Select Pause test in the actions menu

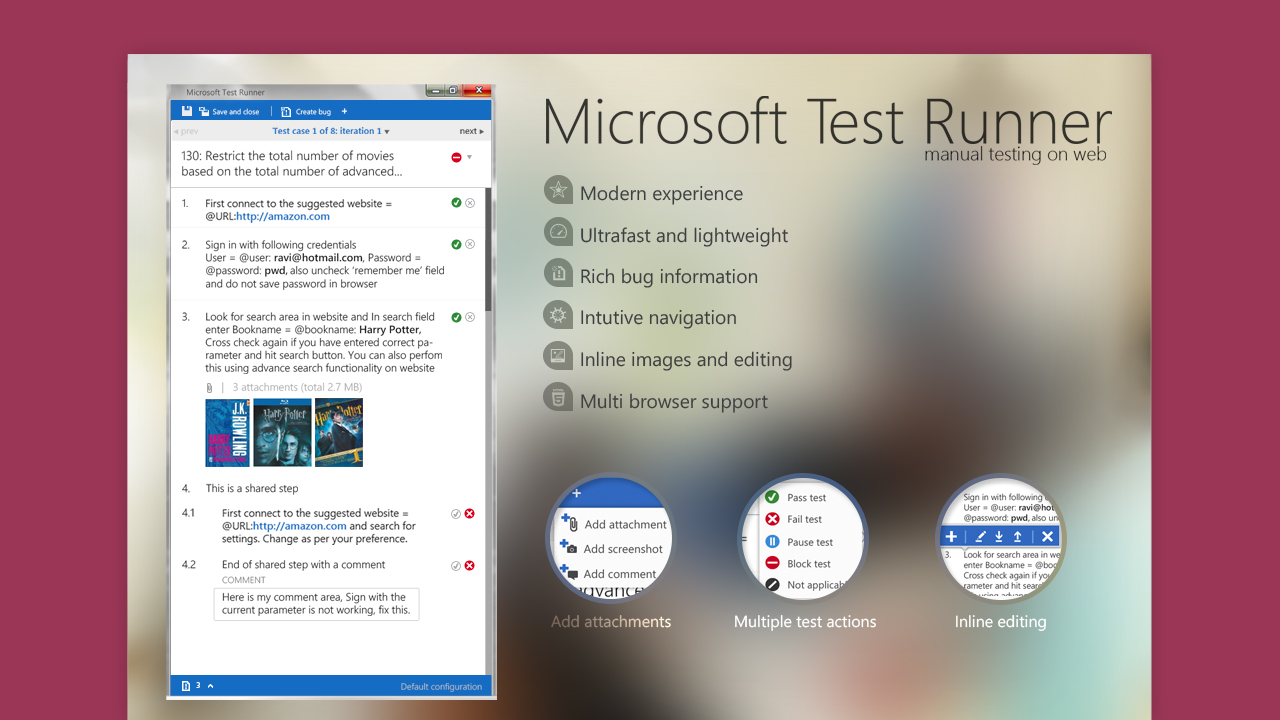(799, 542)
